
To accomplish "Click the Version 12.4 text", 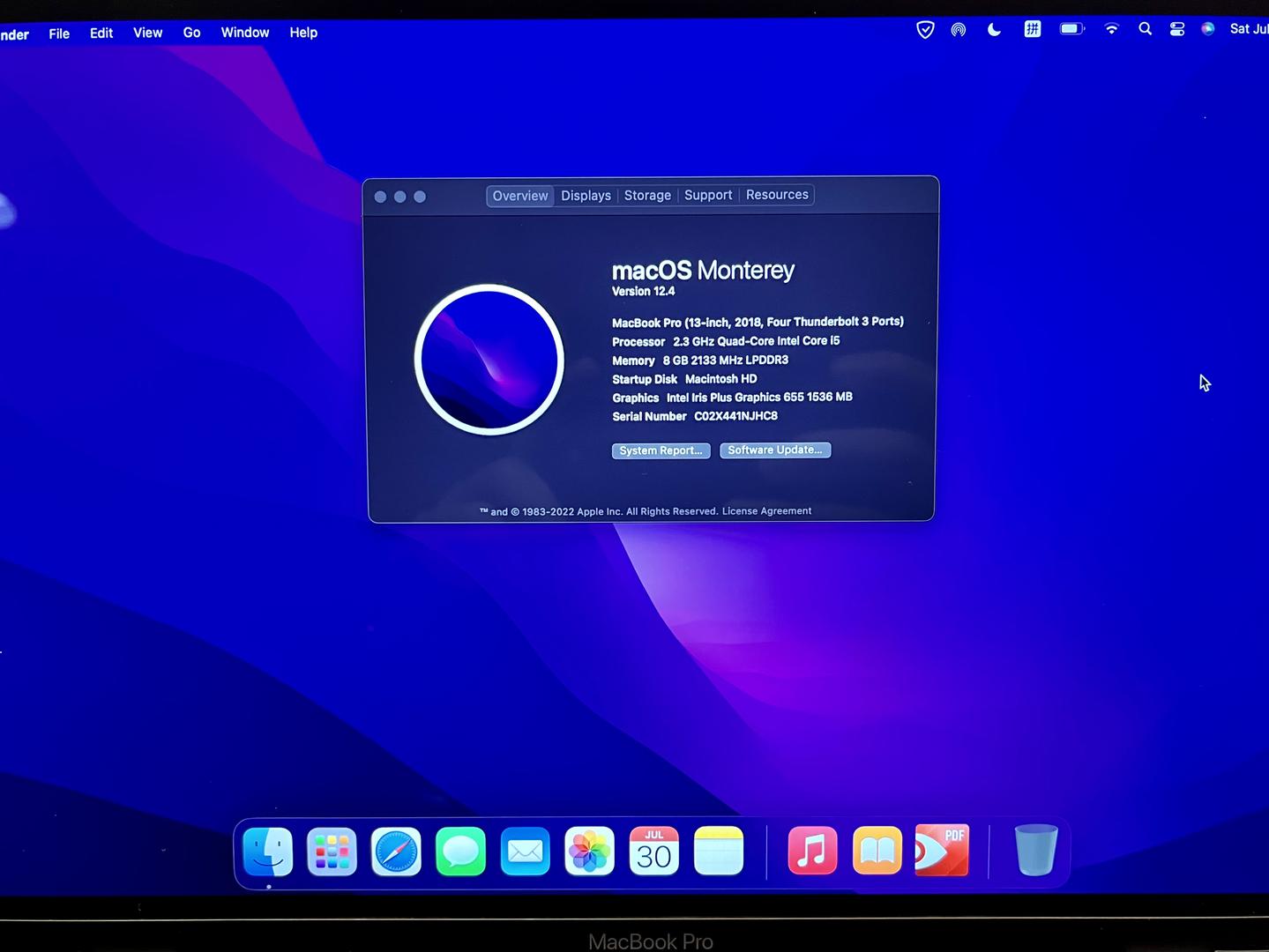I will click(x=644, y=291).
